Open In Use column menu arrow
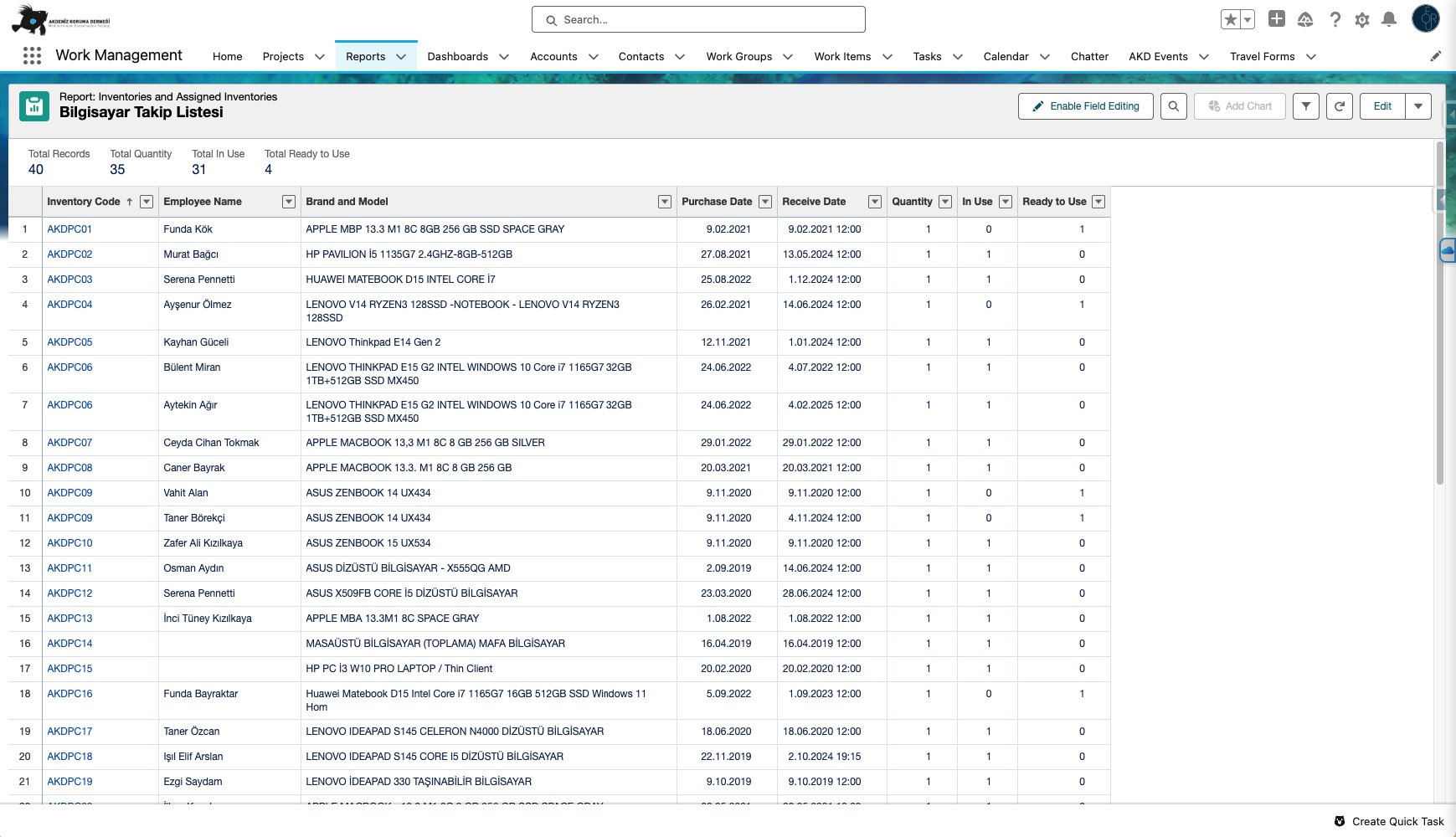This screenshot has height=837, width=1456. (x=1006, y=202)
